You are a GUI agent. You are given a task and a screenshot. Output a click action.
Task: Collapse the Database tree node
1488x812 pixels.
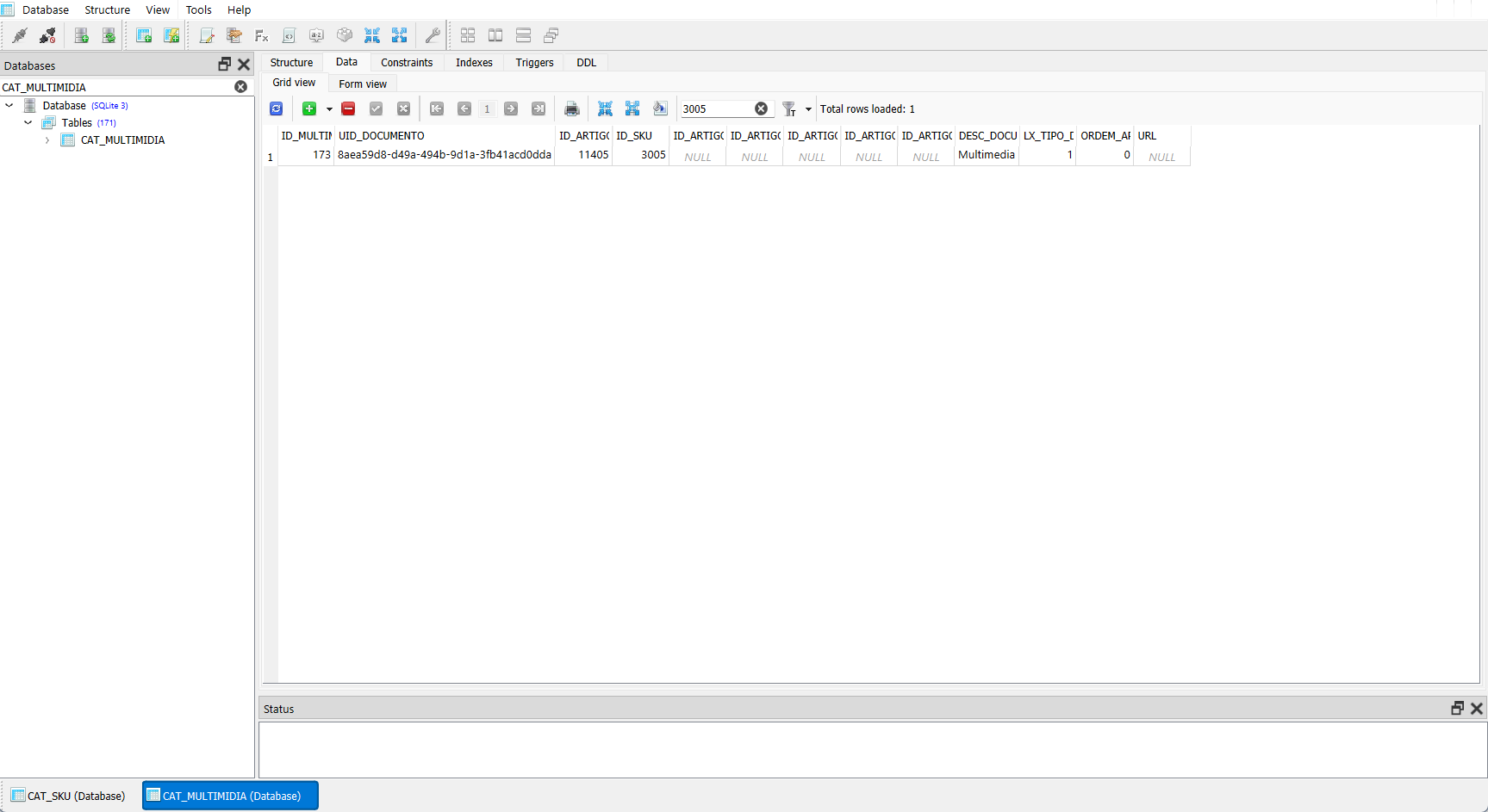click(9, 105)
